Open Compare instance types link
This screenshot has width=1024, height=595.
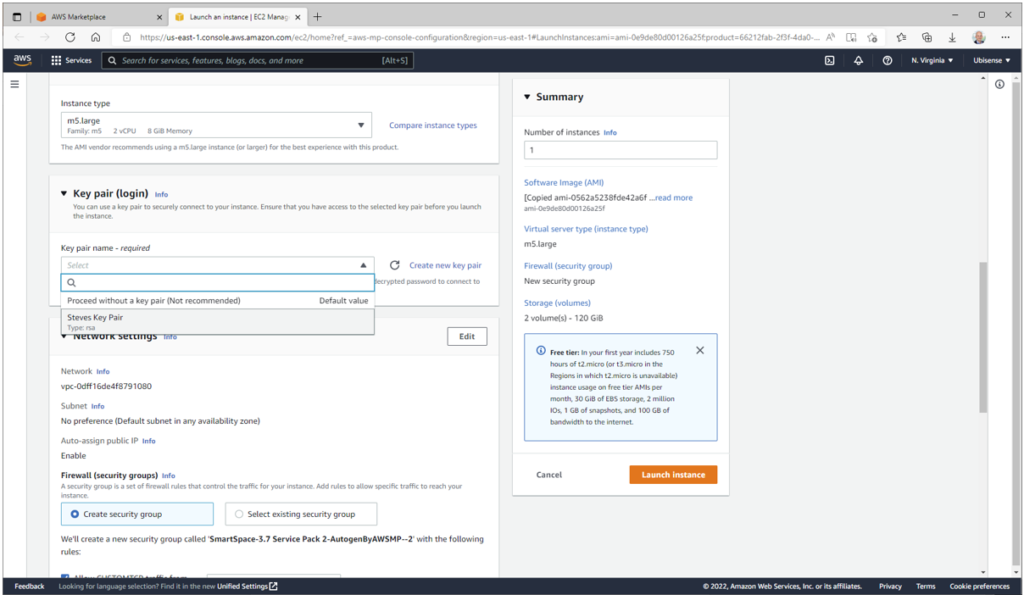tap(433, 125)
